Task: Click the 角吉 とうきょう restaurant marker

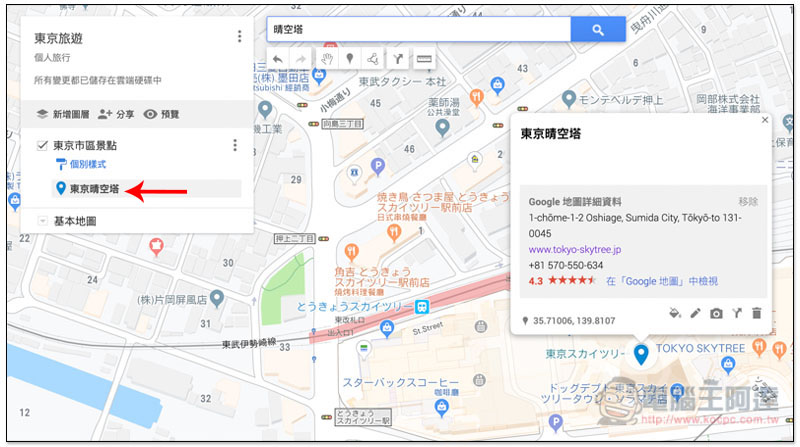Action: point(352,251)
